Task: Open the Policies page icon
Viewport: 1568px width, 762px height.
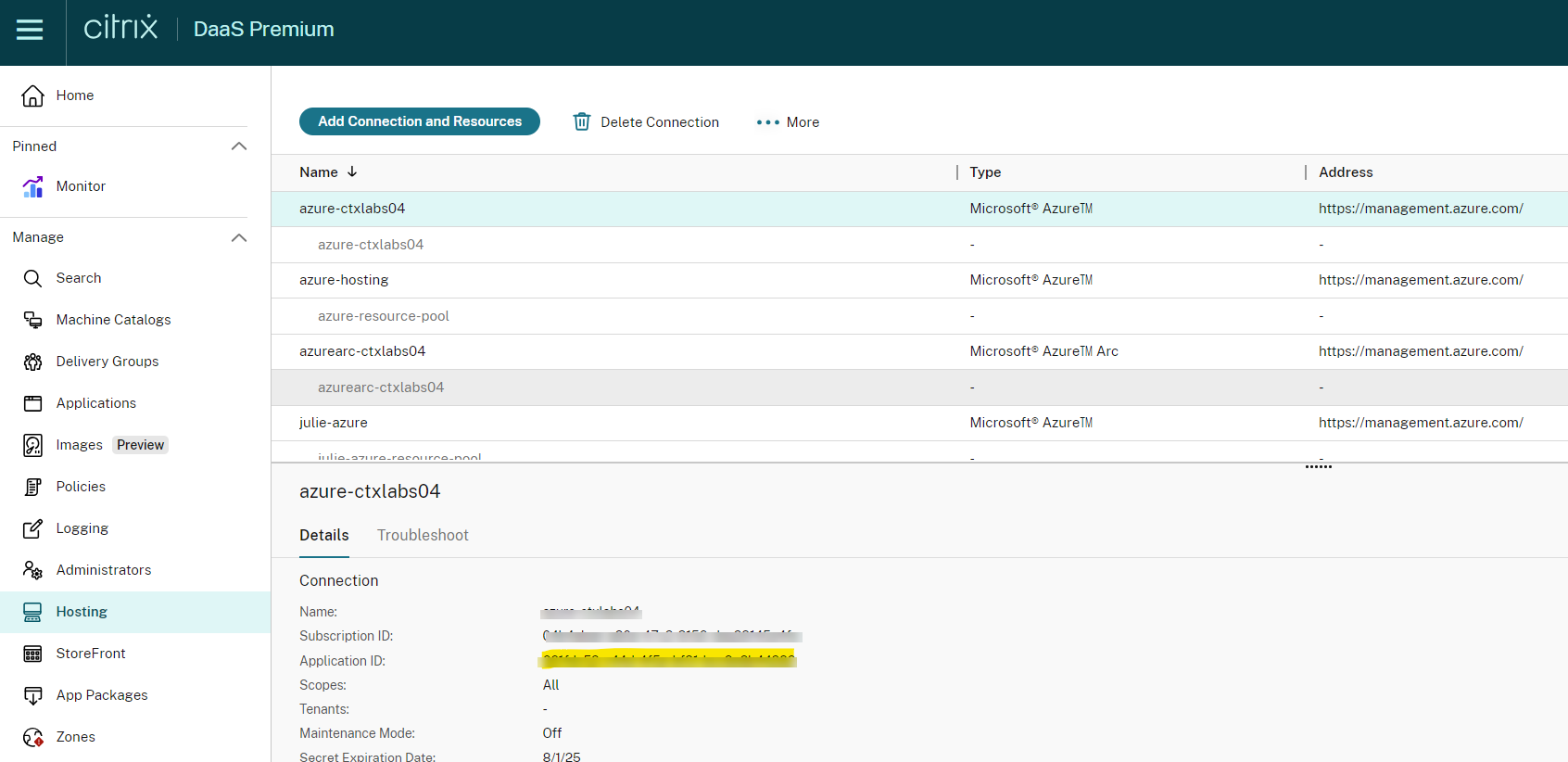Action: point(32,487)
